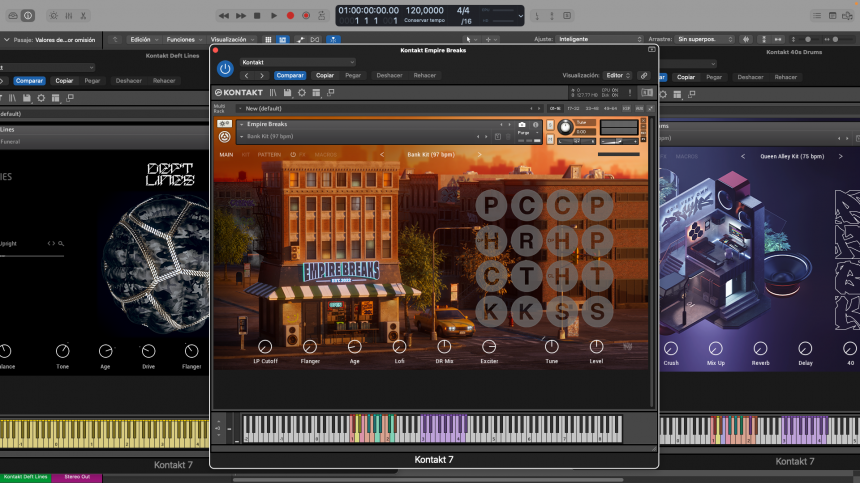Go to next kit with right arrow beside Bank Kit

click(x=479, y=155)
